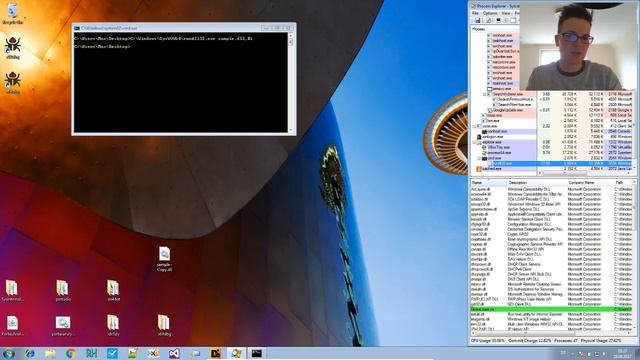Select the DNS Client API DLL row

click(x=551, y=279)
